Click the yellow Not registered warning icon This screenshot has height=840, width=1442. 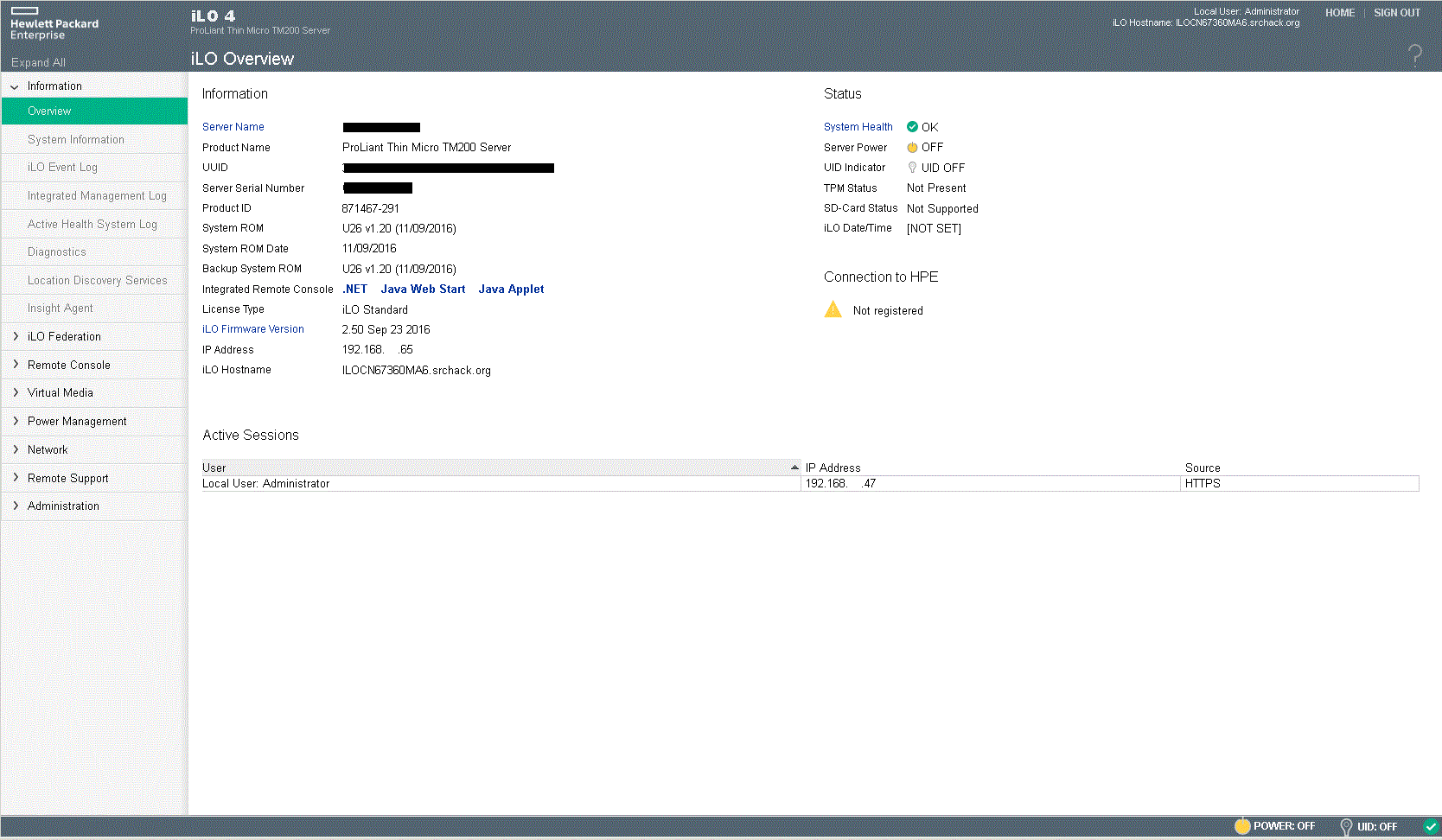tap(833, 309)
